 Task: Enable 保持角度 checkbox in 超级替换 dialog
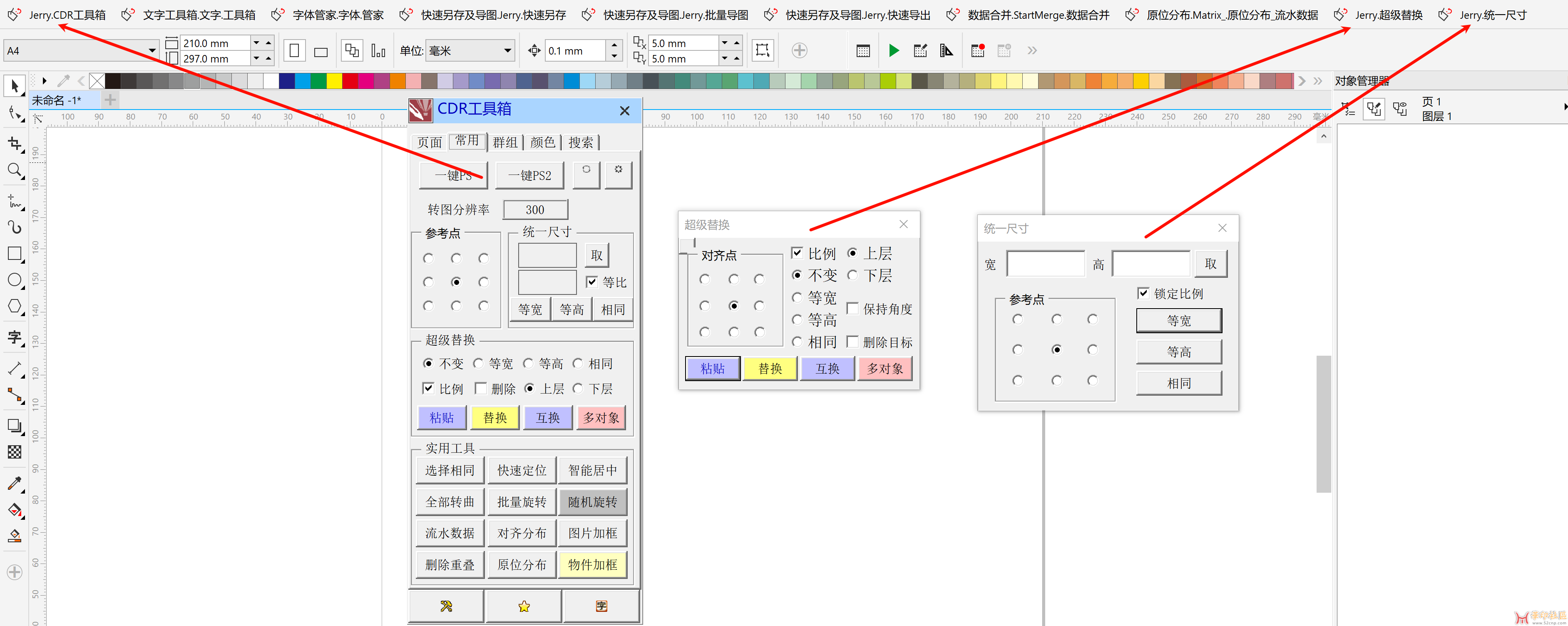click(853, 309)
